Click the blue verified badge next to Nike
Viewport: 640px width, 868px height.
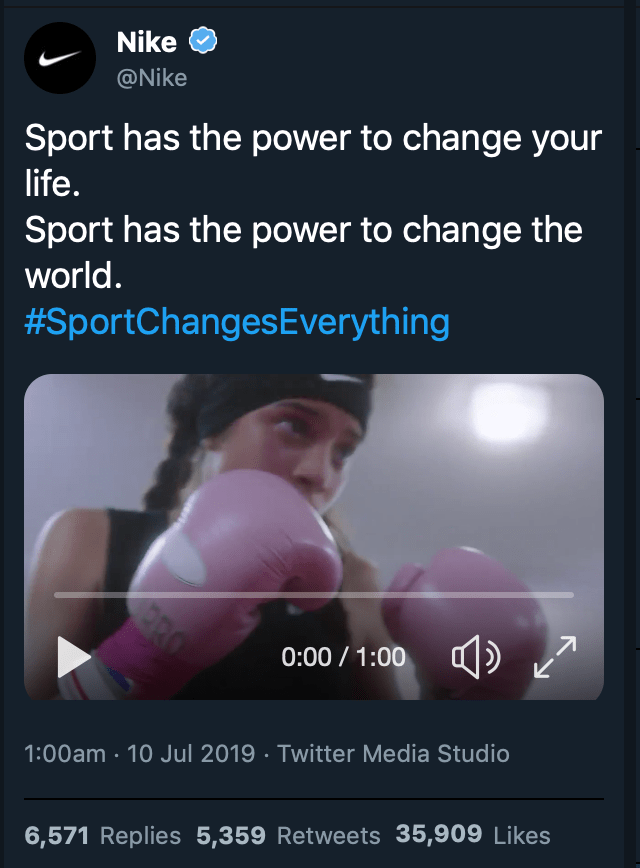click(202, 41)
